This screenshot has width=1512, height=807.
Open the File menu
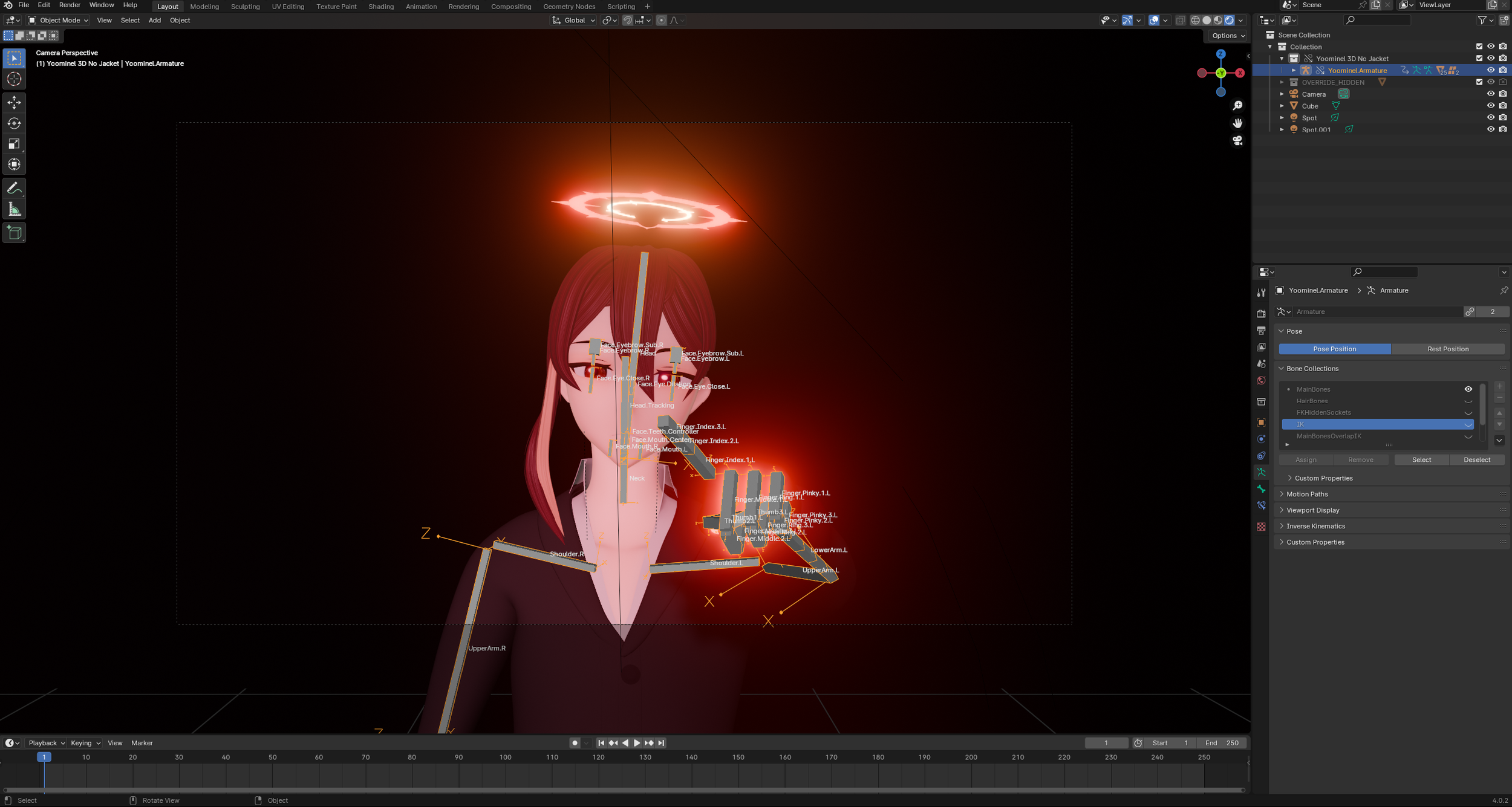coord(24,5)
